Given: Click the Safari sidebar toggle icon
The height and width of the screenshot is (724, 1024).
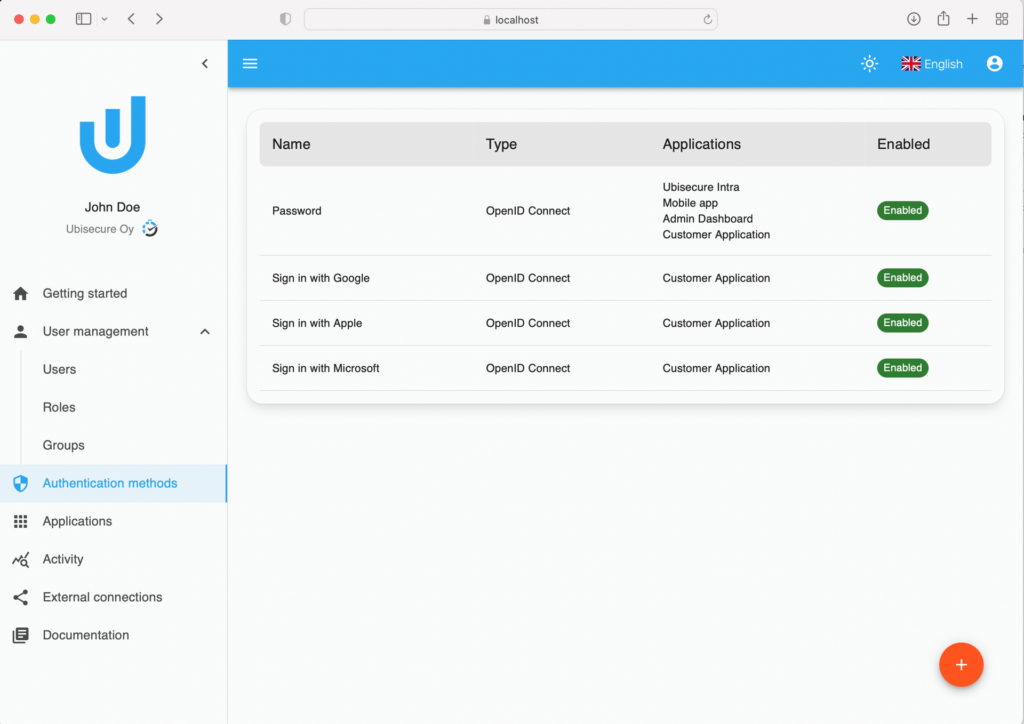Looking at the screenshot, I should tap(84, 19).
